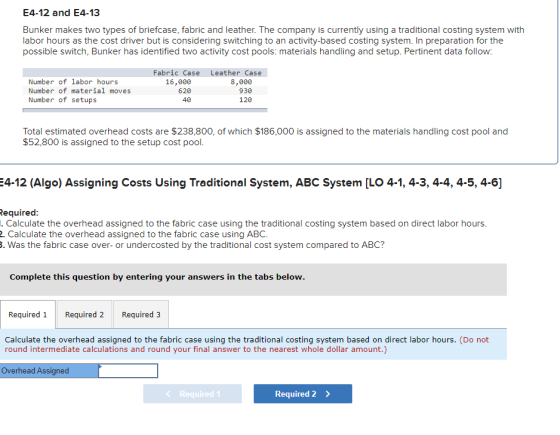
Task: Click the Overhead Assigned input field
Action: coord(128,371)
